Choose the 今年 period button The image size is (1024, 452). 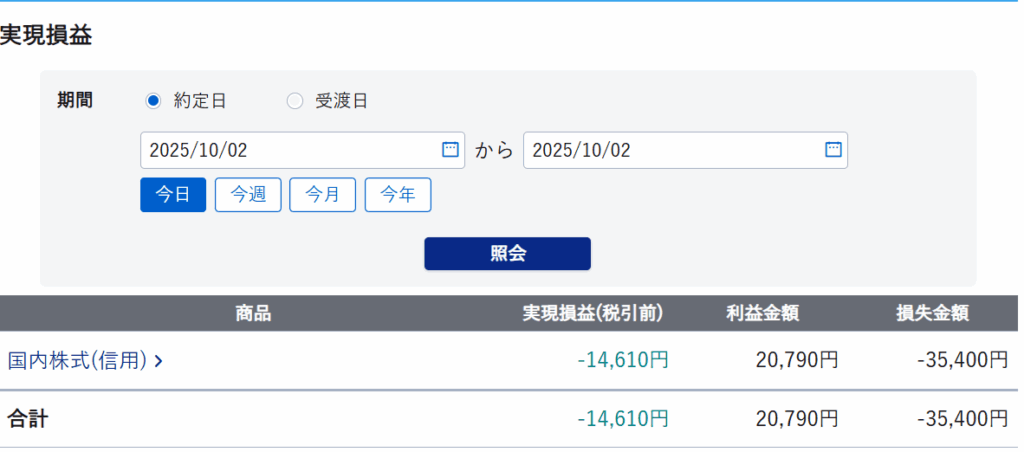tap(398, 195)
